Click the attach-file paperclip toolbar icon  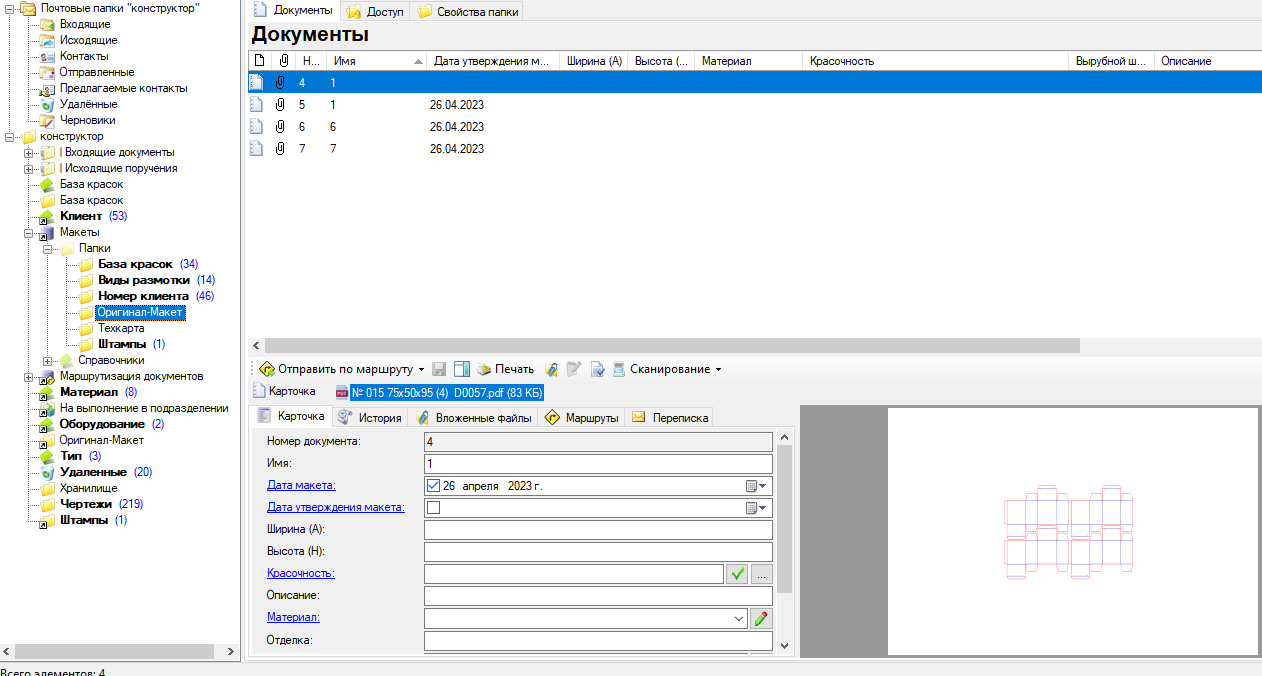coord(551,369)
